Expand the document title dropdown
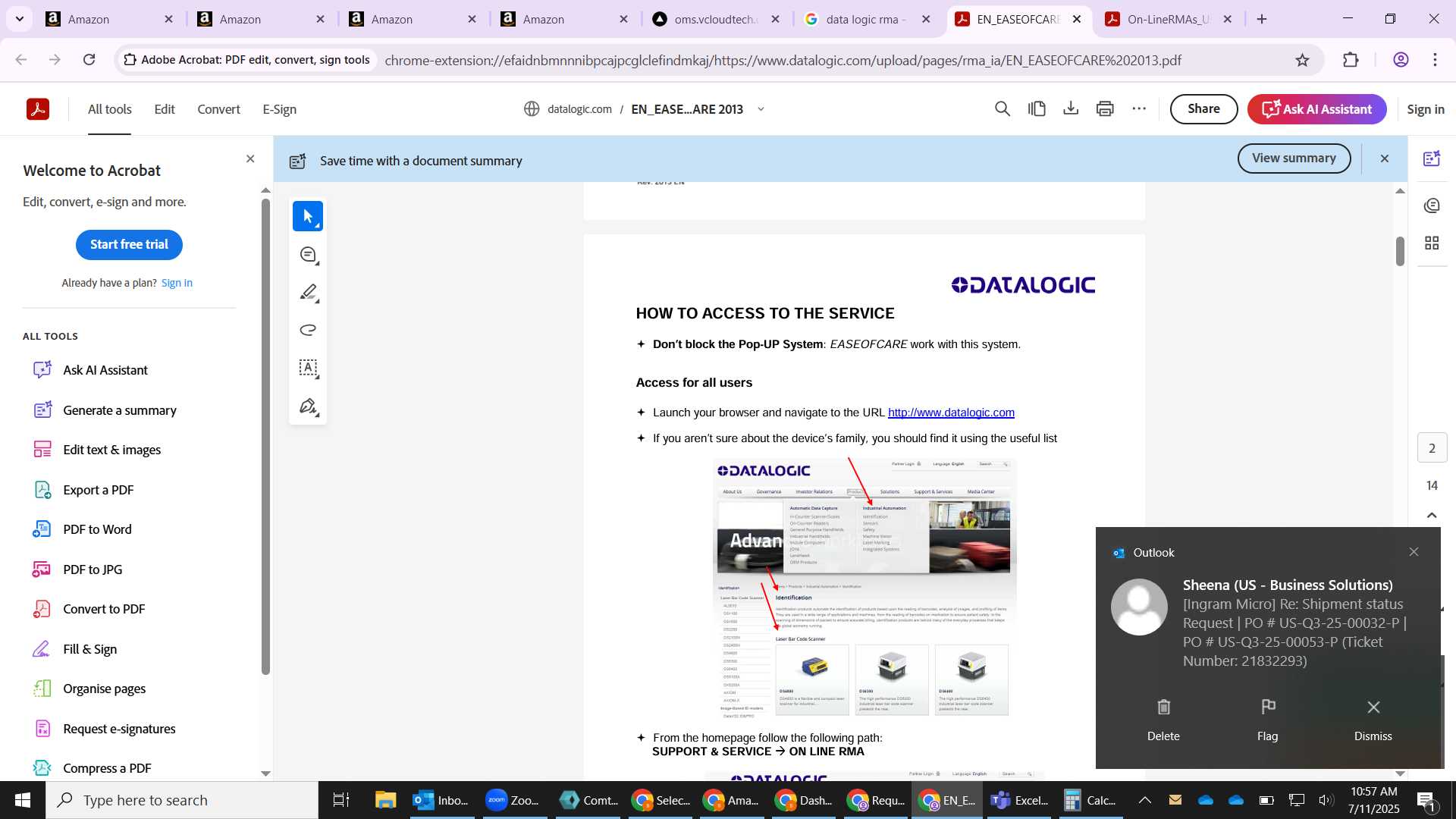Screen dimensions: 1456x819 click(761, 109)
